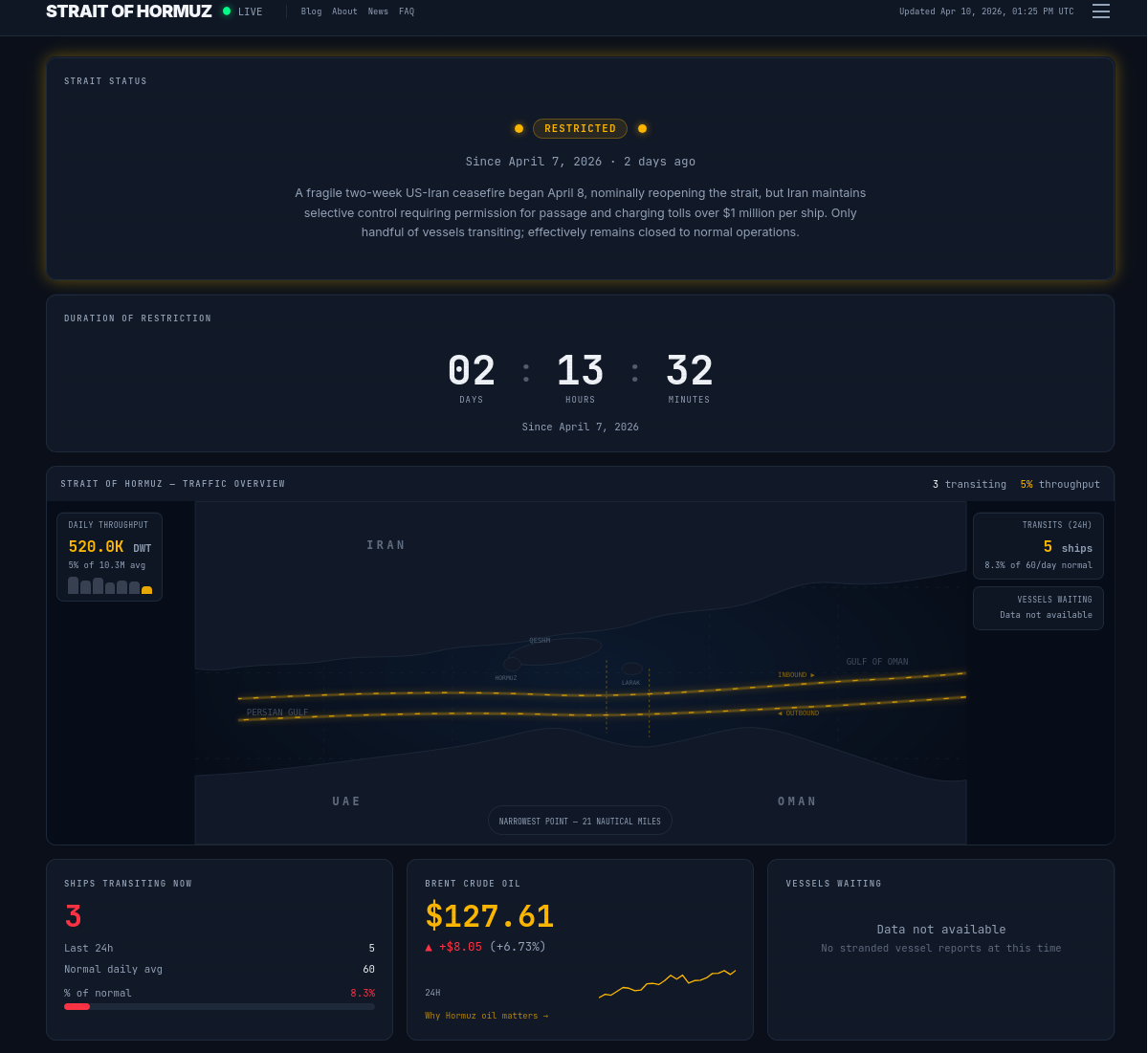
Task: Click the green LIVE status dot
Action: [227, 11]
